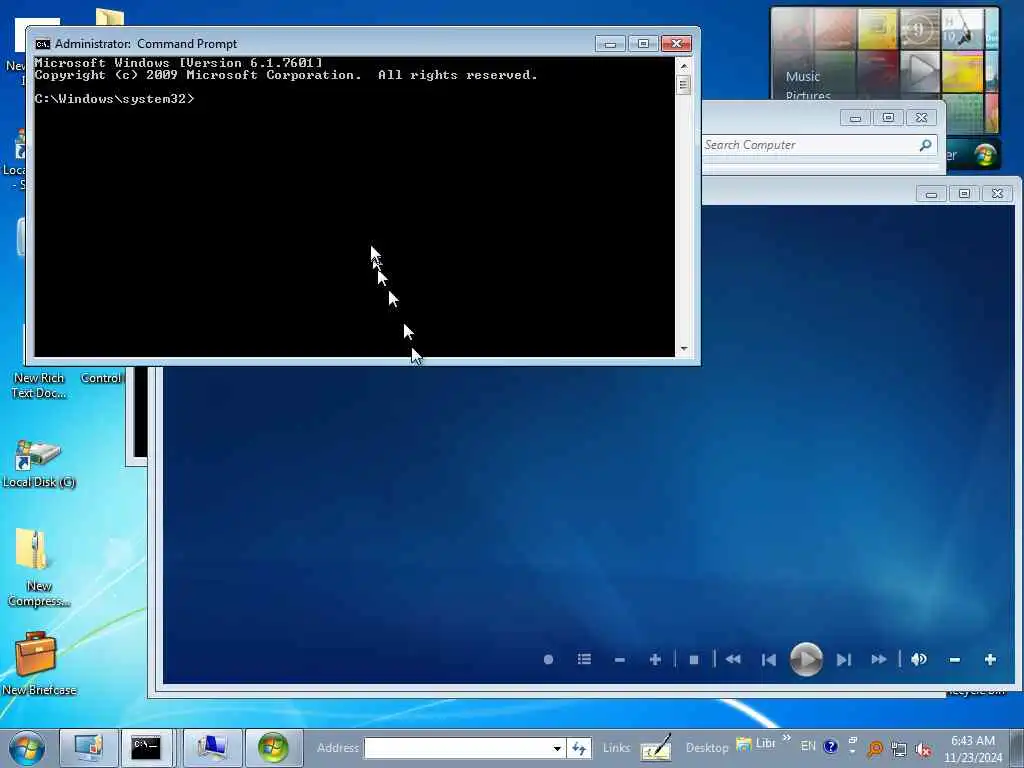1024x768 pixels.
Task: Click the yellow tile in gadget top row
Action: pyautogui.click(x=878, y=29)
